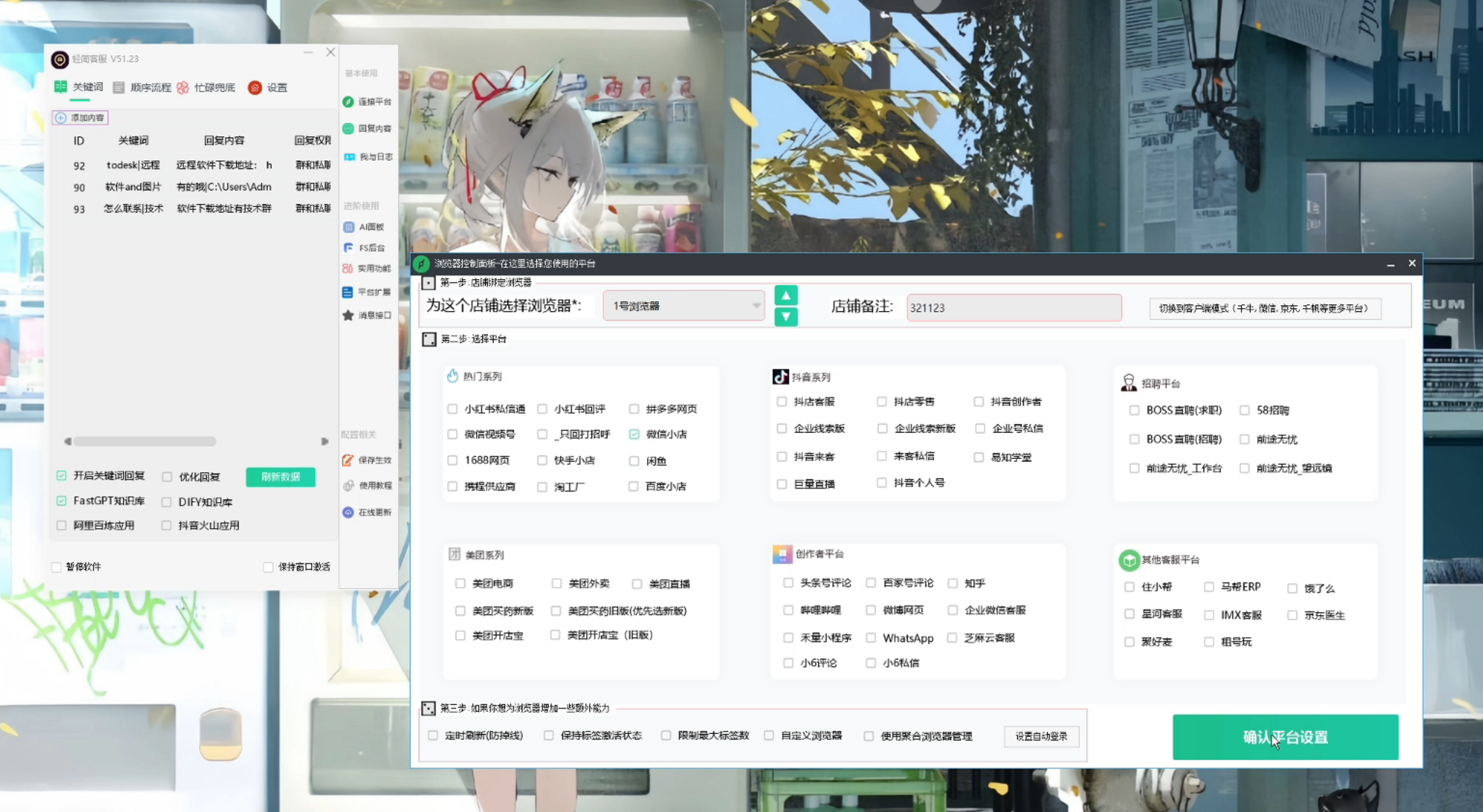Enable 抖音火山应用 checkbox
Viewport: 1483px width, 812px height.
[167, 525]
